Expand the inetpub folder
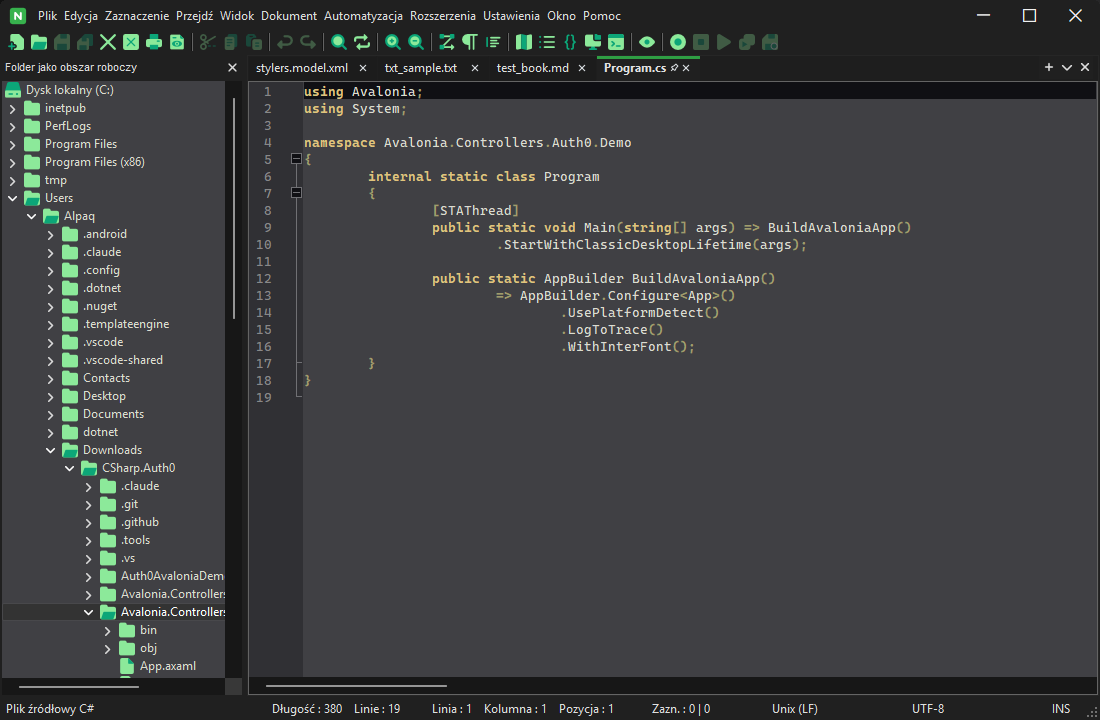 point(13,108)
